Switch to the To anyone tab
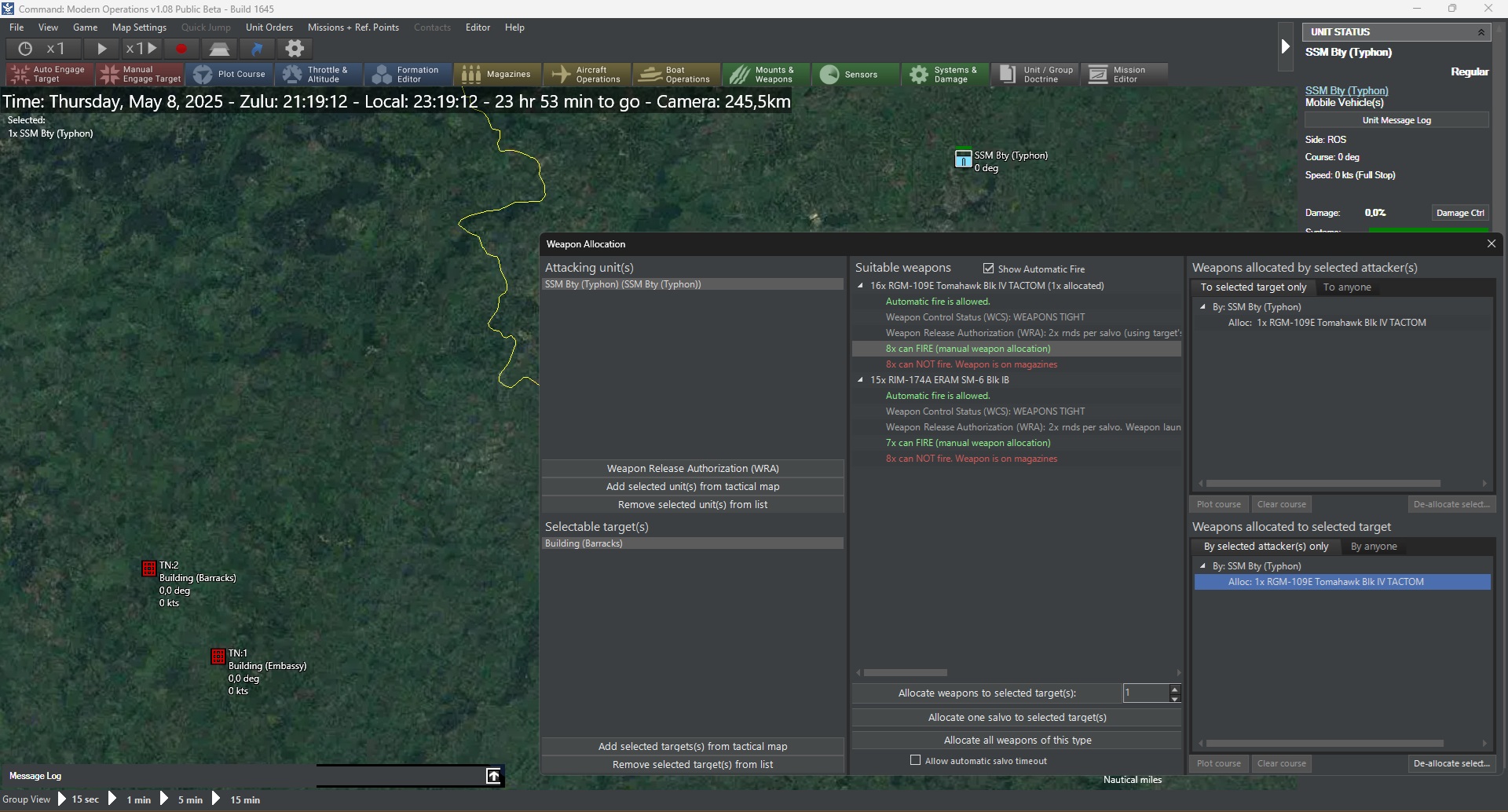 (x=1347, y=287)
